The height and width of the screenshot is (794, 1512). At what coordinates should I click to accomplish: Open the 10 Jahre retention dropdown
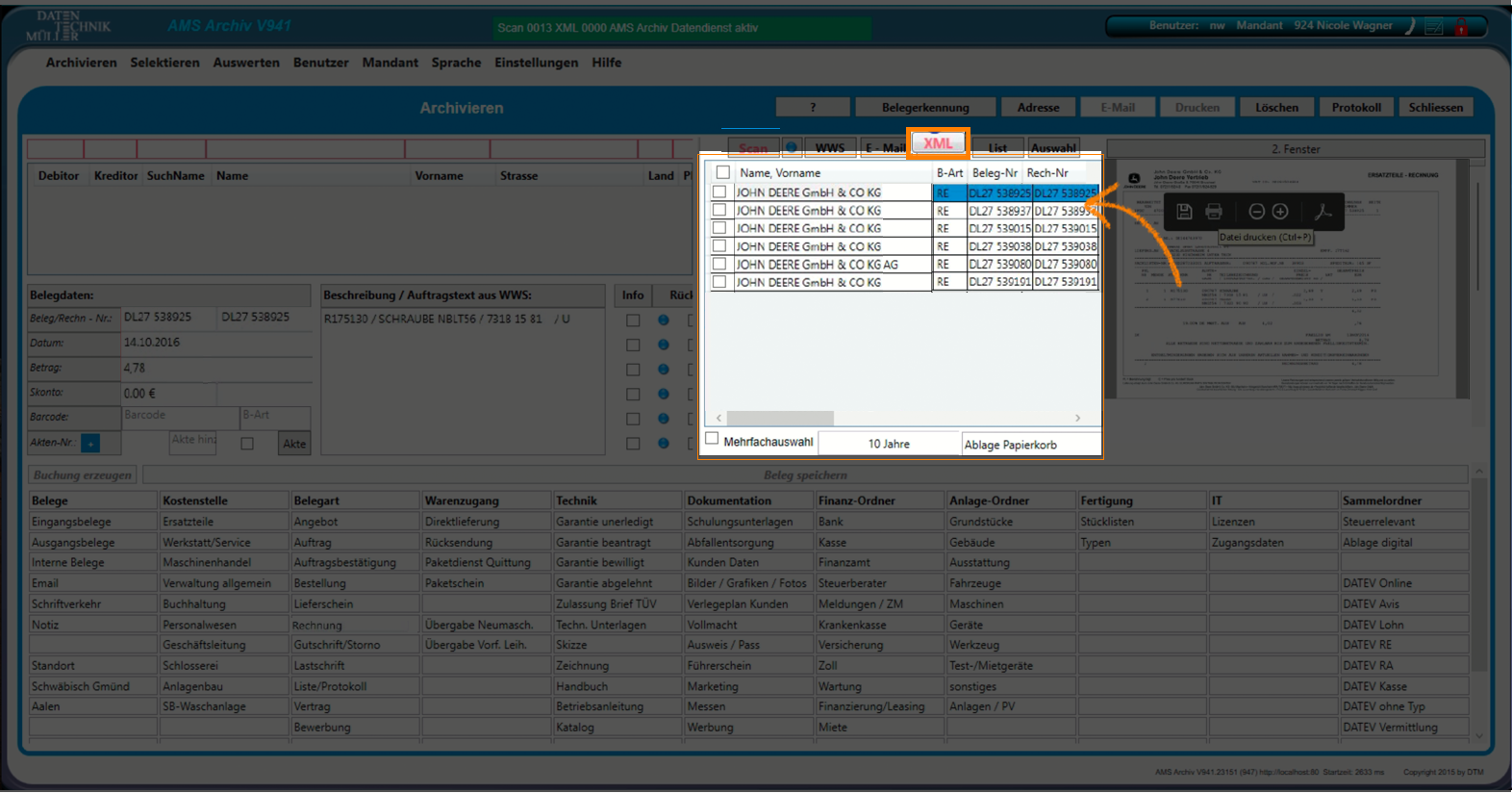click(888, 444)
